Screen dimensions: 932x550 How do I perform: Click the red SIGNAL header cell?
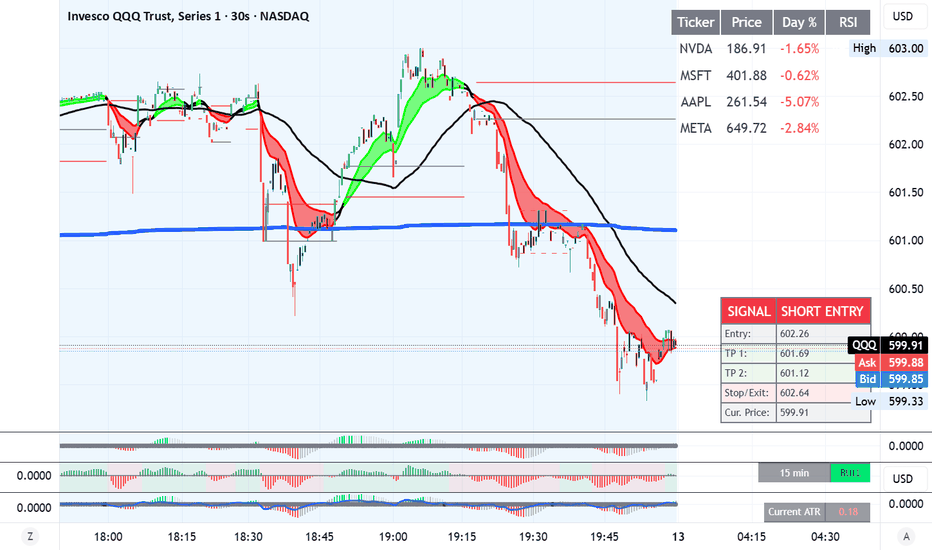pyautogui.click(x=748, y=312)
